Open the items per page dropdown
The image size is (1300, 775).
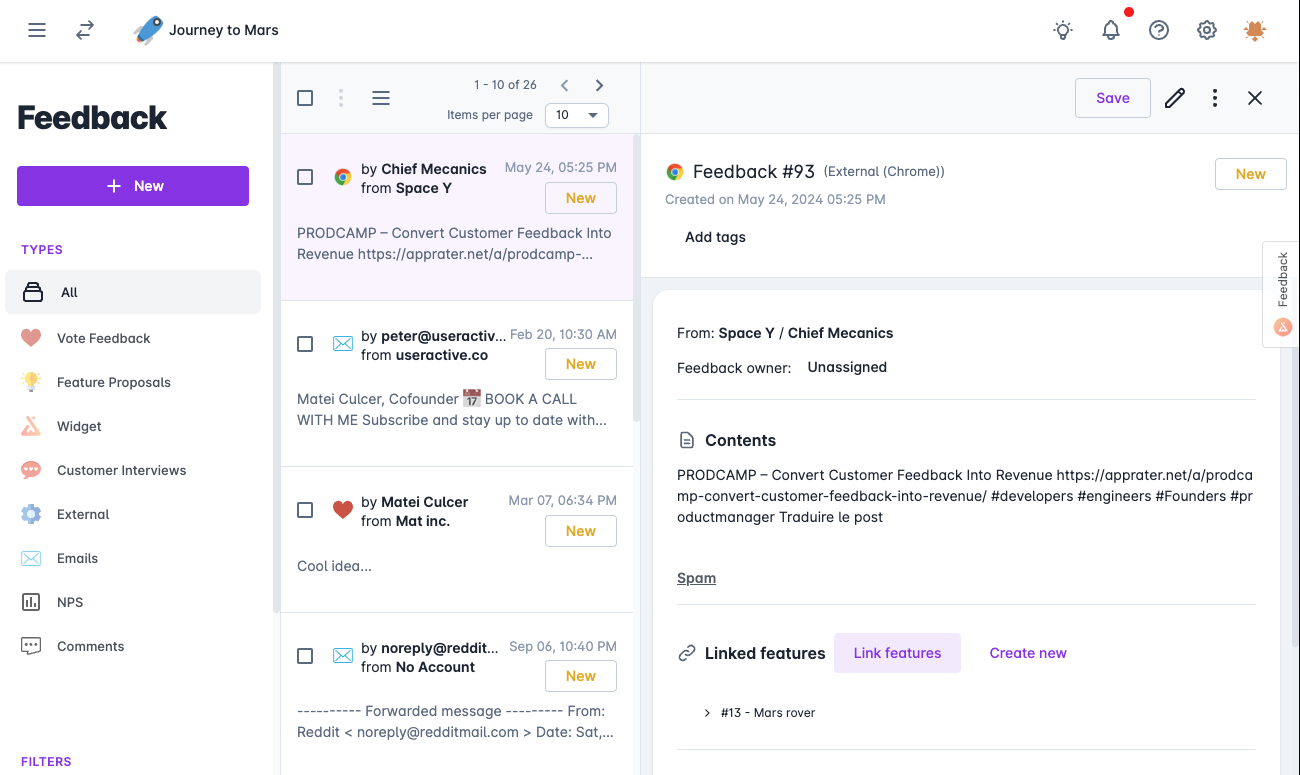pyautogui.click(x=577, y=115)
